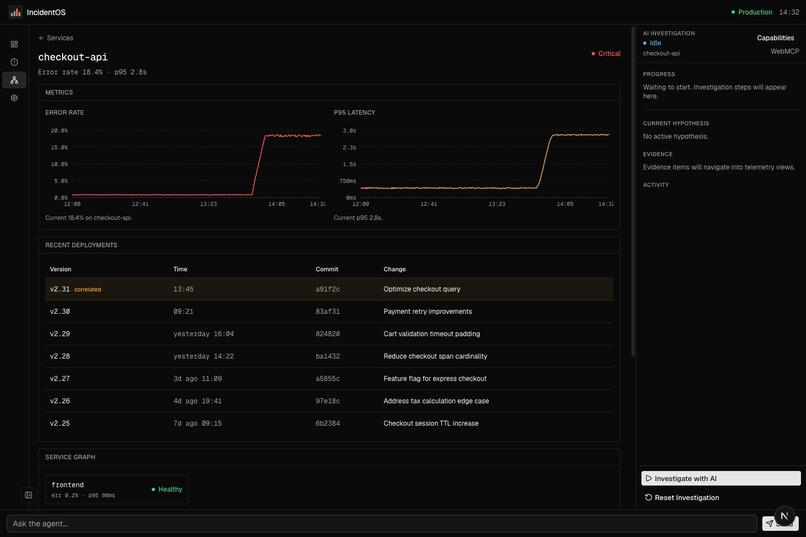Screen dimensions: 806x537
Task: Click commit 824820
Action: pos(328,334)
